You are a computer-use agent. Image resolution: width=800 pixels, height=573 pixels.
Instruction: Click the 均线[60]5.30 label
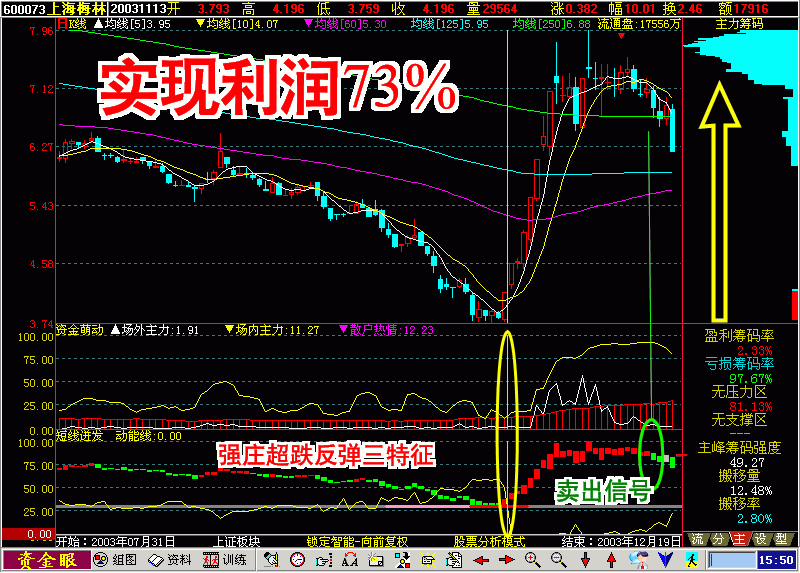pyautogui.click(x=345, y=23)
